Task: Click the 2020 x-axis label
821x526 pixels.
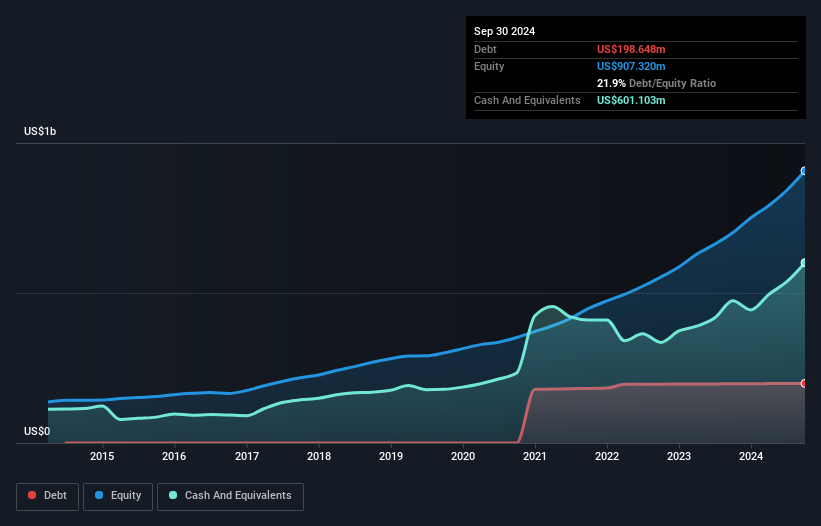Action: point(463,456)
